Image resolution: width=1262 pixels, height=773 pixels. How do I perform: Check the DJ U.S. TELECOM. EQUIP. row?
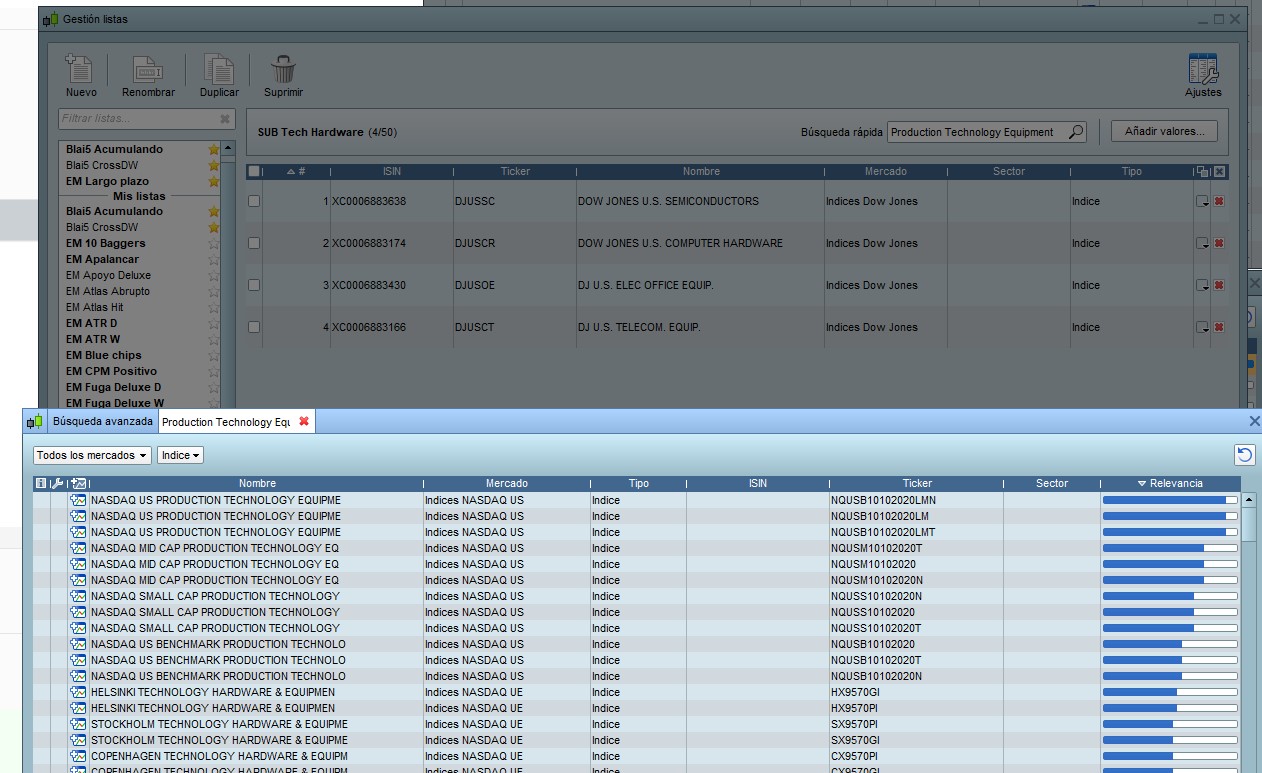[x=254, y=327]
